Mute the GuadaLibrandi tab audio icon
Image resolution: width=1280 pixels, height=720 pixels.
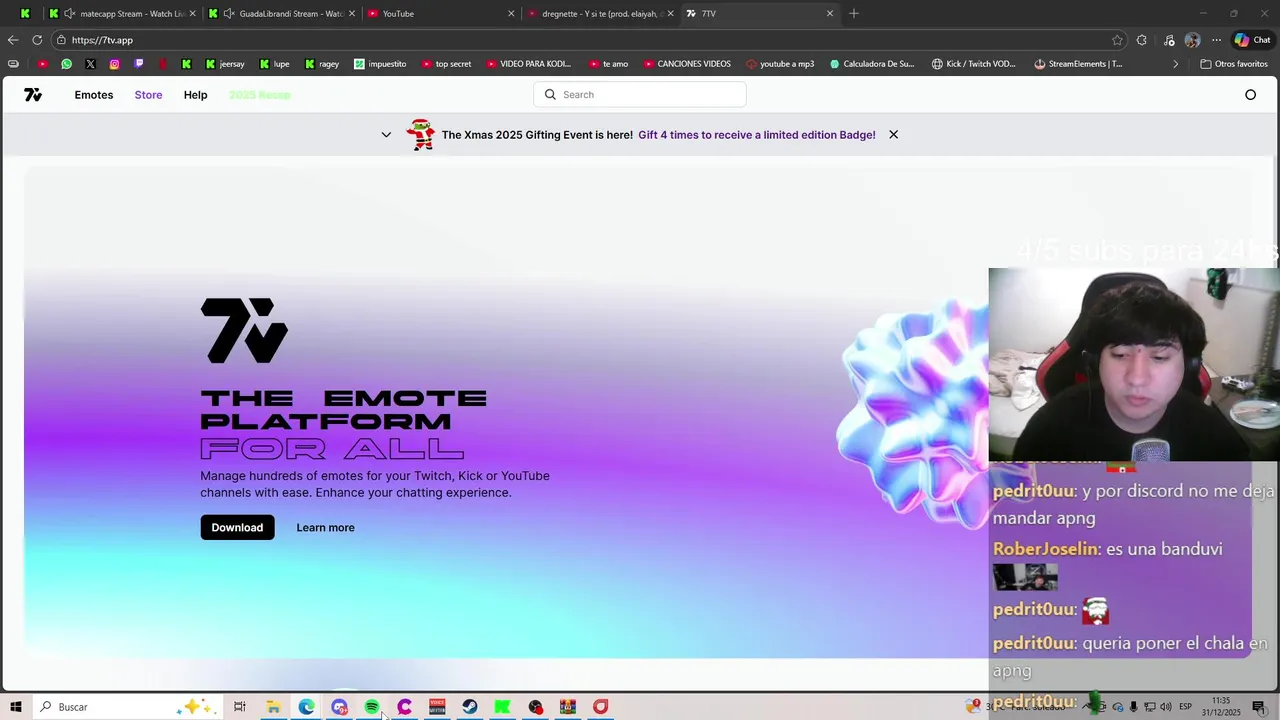(229, 14)
